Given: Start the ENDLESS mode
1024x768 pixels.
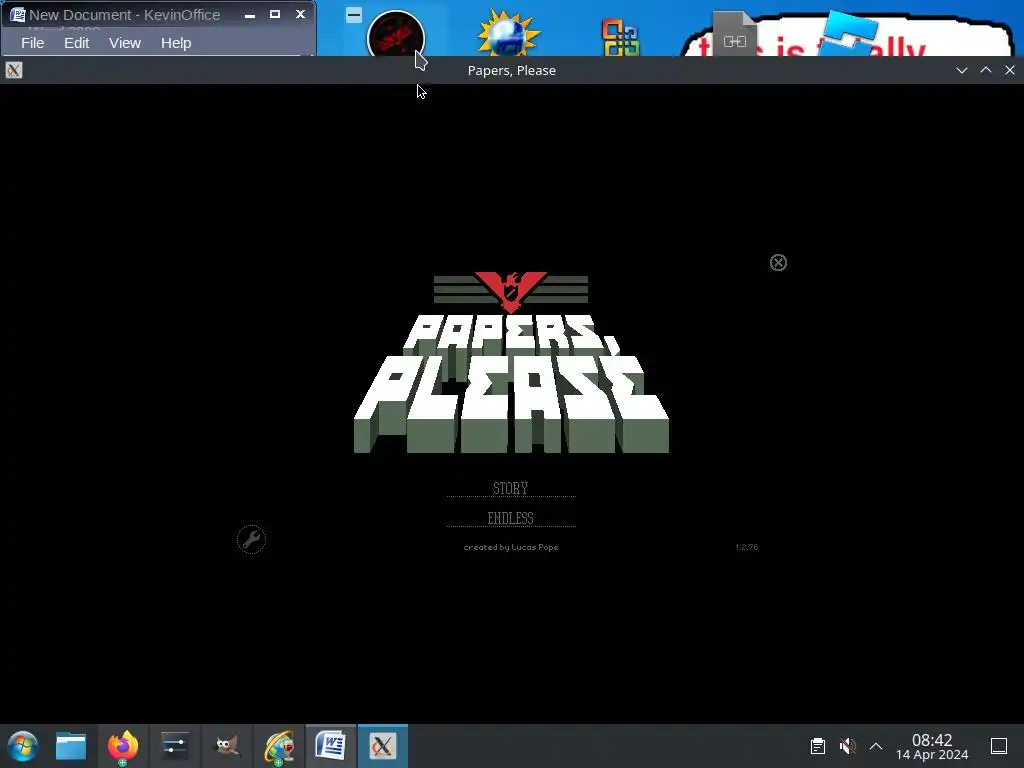Looking at the screenshot, I should [x=511, y=518].
